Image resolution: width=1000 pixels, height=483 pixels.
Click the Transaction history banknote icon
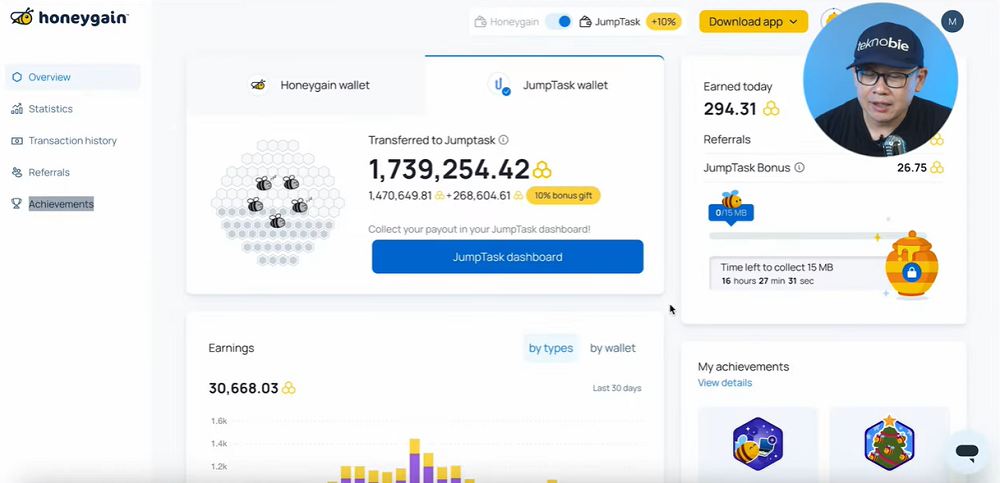(17, 141)
